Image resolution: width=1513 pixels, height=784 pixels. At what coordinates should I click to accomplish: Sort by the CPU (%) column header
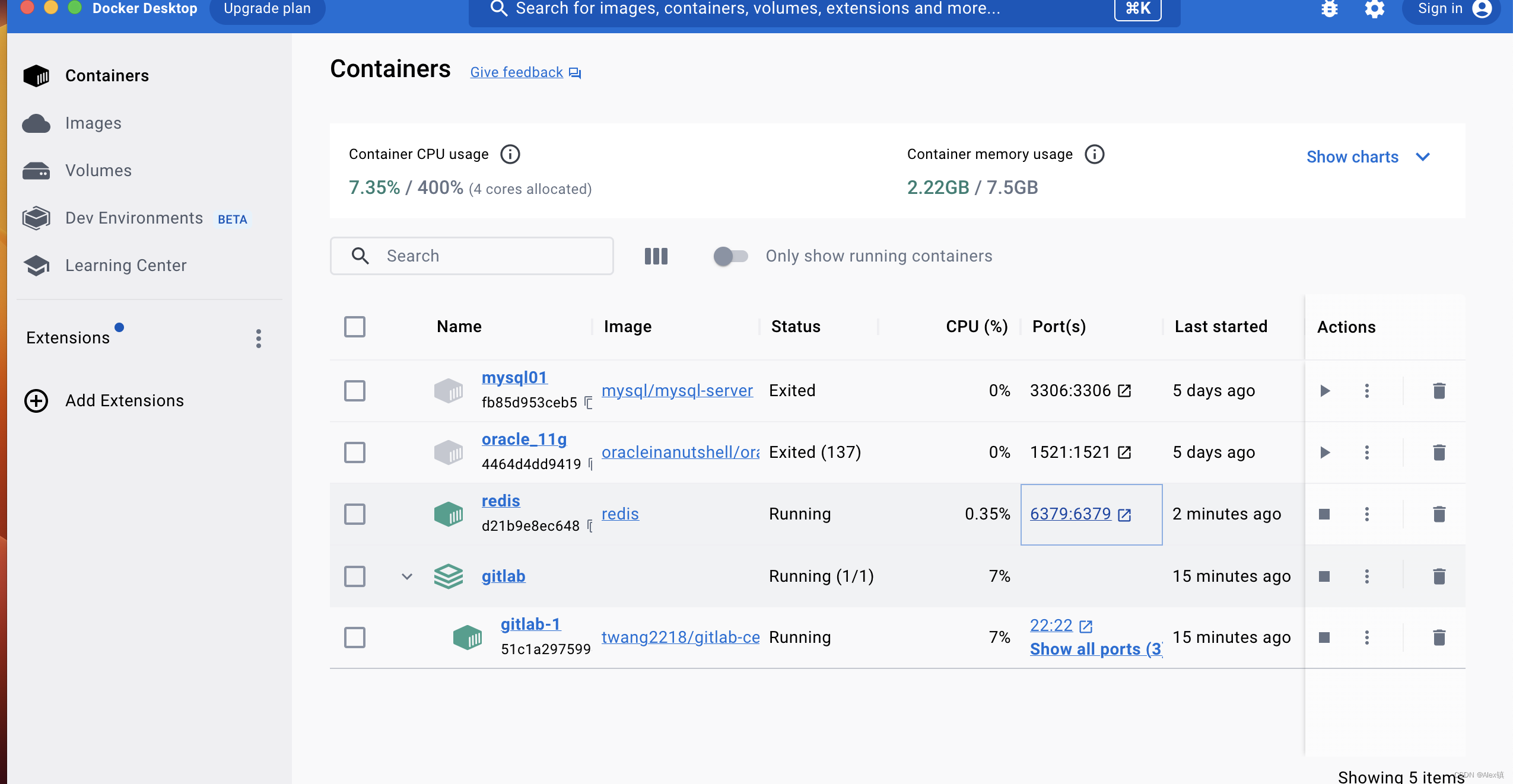point(977,327)
